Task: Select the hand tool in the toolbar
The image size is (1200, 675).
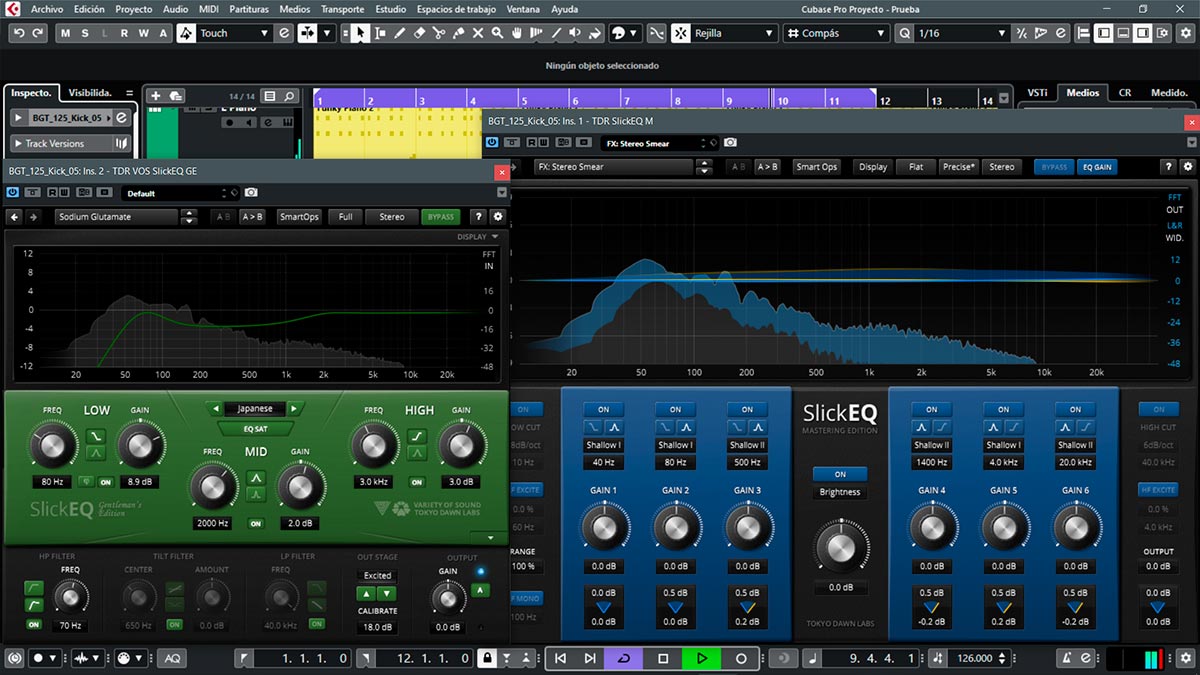Action: click(x=517, y=33)
